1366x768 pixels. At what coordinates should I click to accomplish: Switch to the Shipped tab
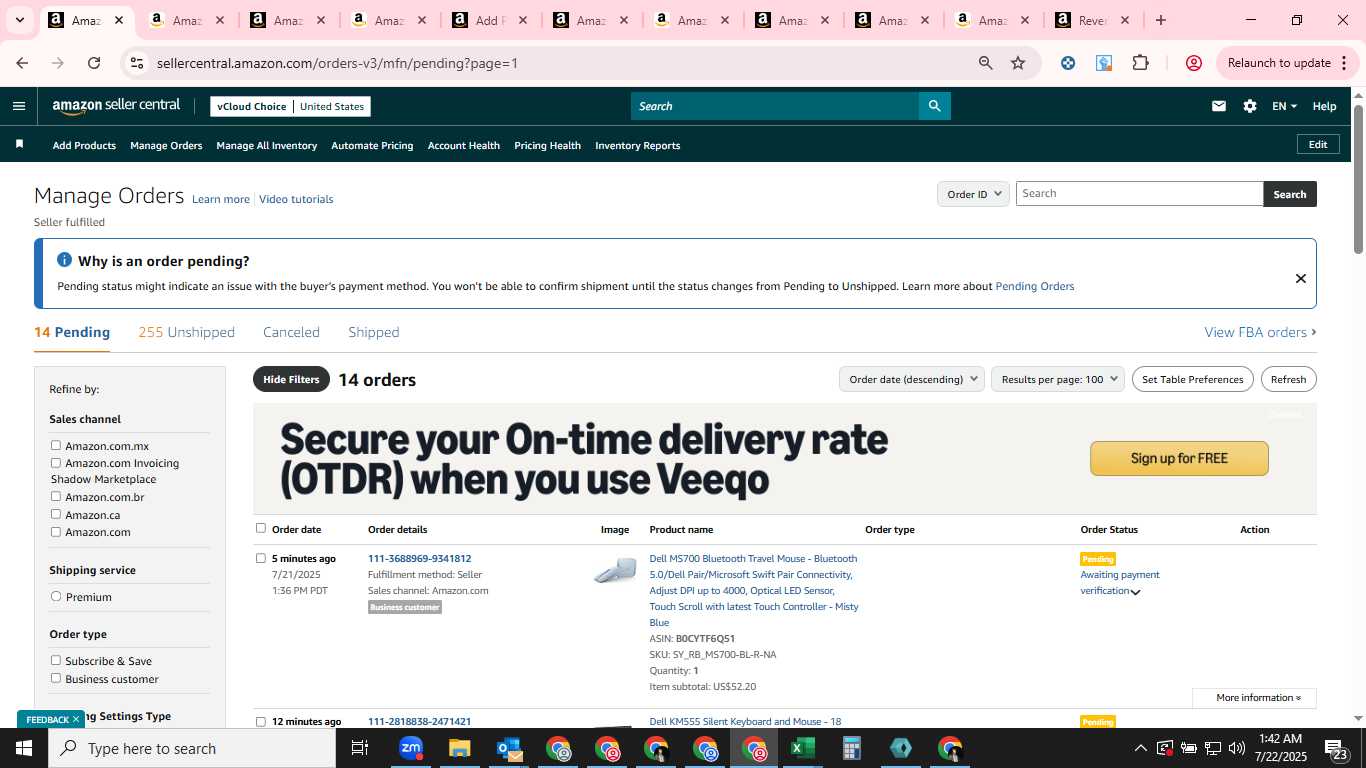pyautogui.click(x=374, y=332)
